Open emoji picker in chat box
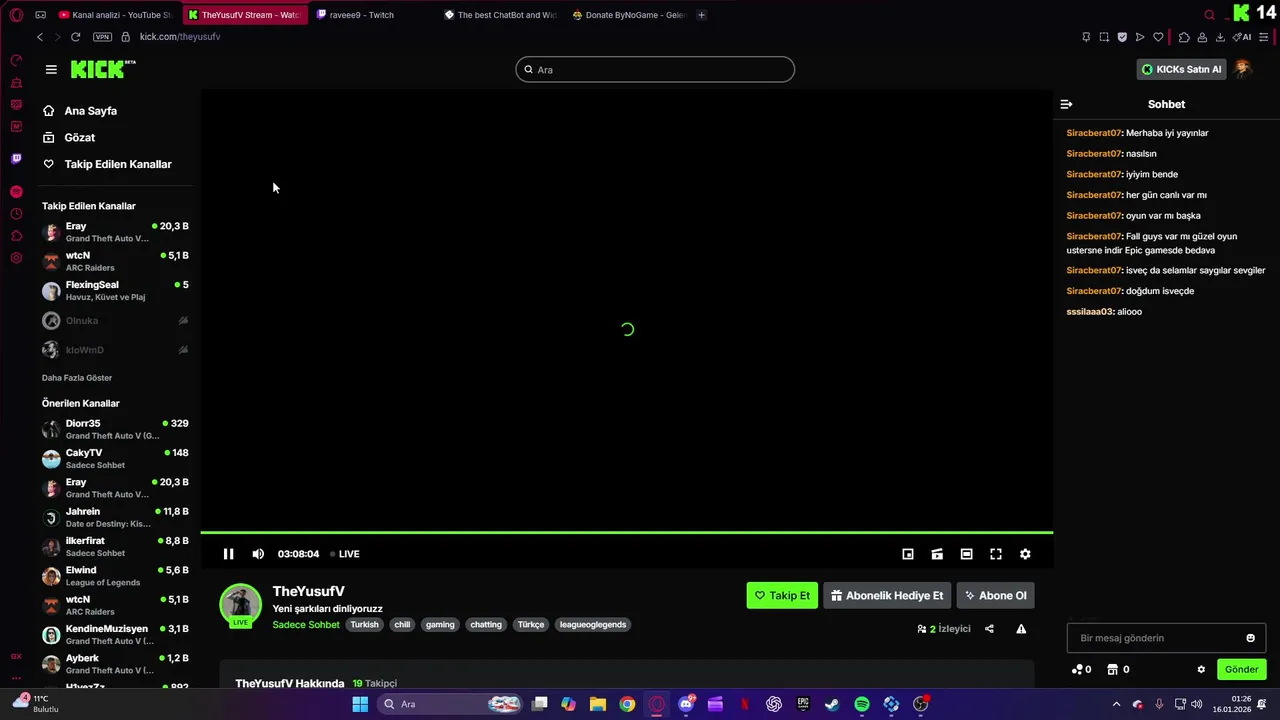Viewport: 1280px width, 720px height. [1250, 638]
